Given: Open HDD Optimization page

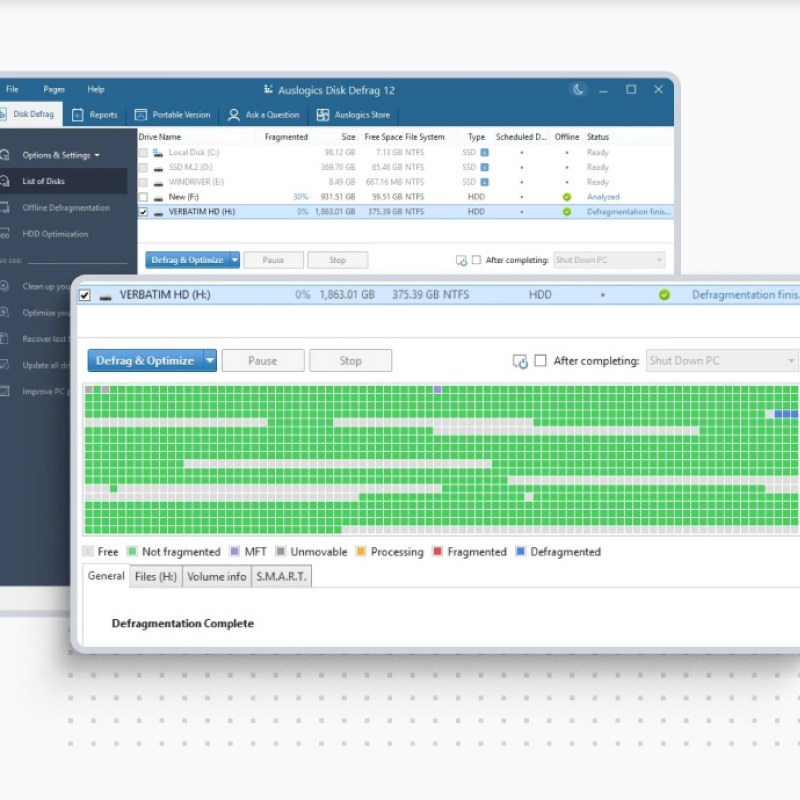Looking at the screenshot, I should [55, 234].
